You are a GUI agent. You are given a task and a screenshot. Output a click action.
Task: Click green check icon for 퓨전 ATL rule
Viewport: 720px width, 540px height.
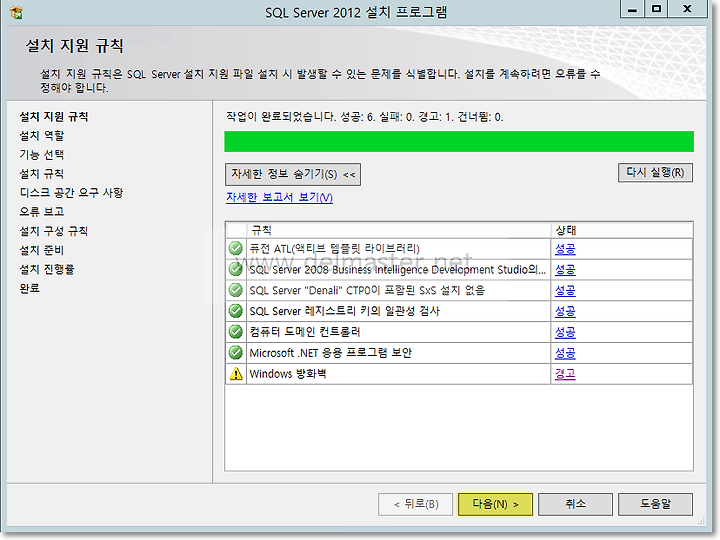coord(236,248)
